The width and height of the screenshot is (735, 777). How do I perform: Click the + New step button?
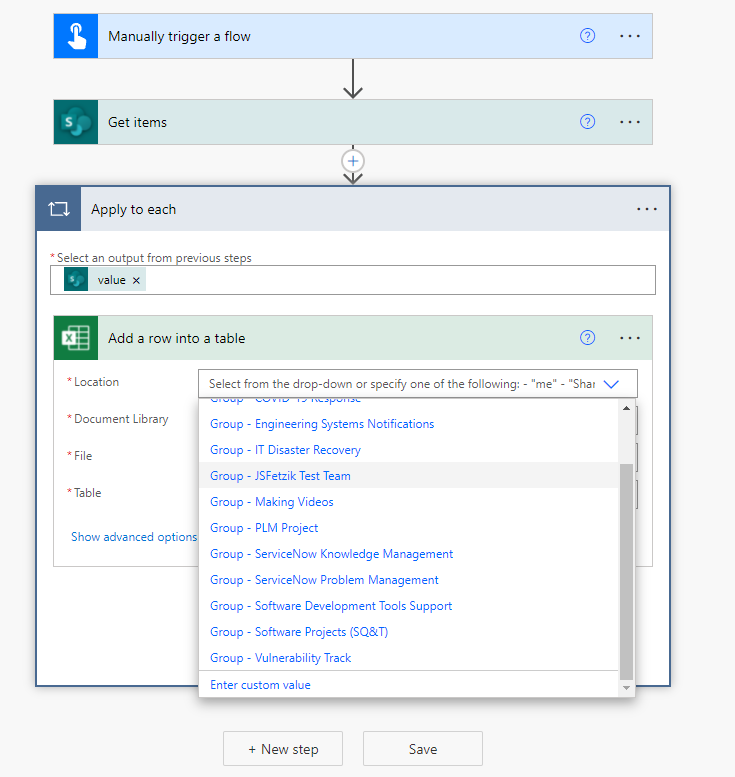[x=283, y=749]
